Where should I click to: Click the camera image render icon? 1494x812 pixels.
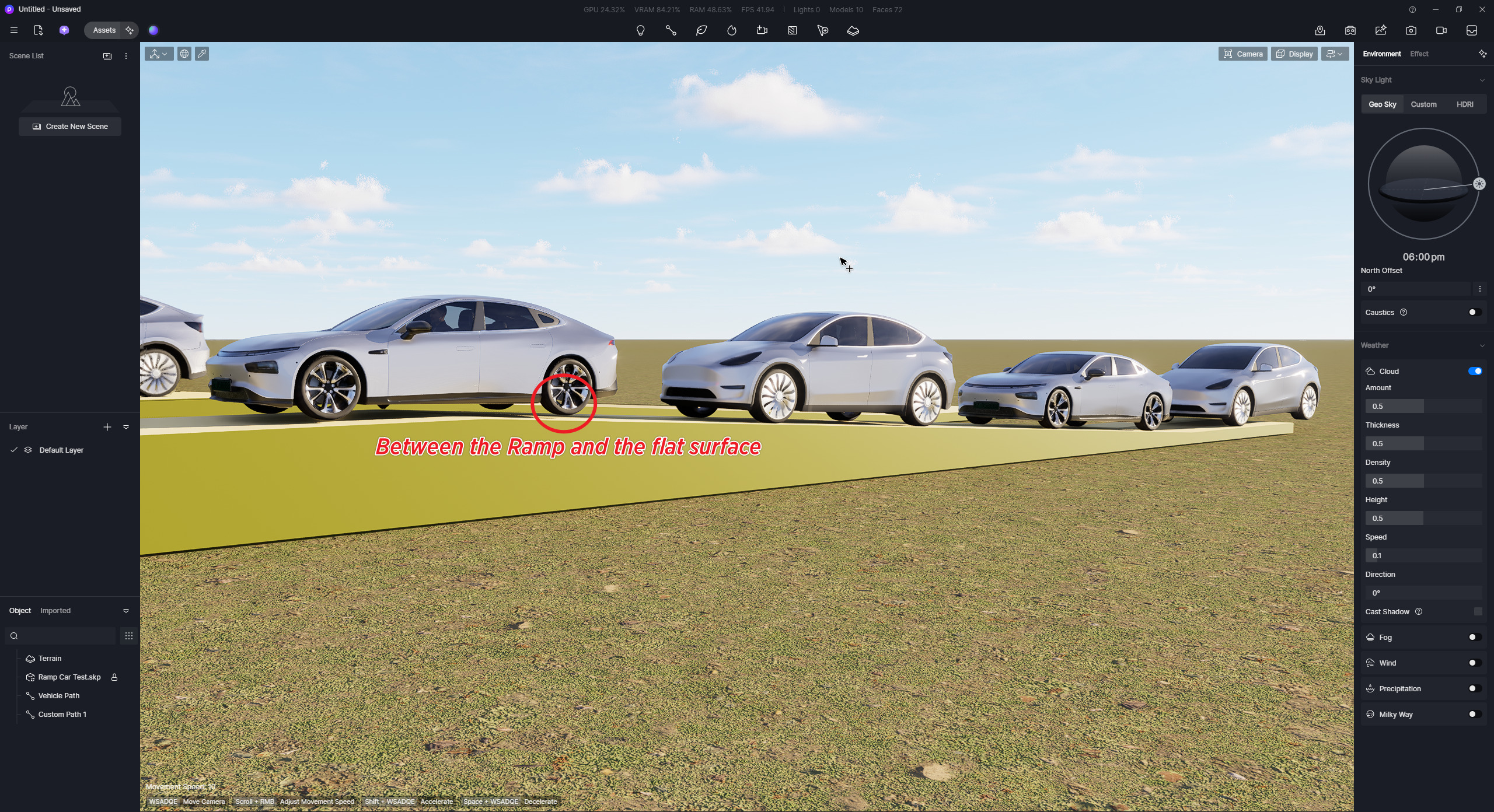(x=1411, y=30)
